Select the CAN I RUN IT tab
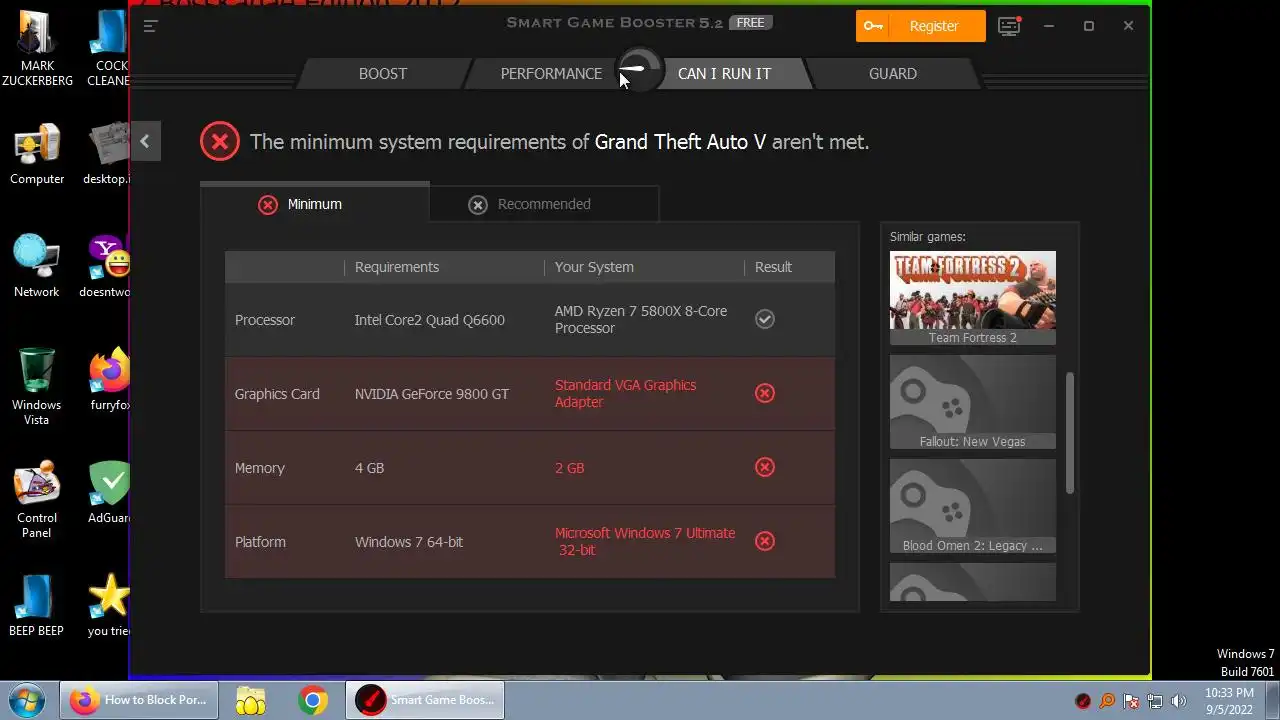Screen dimensions: 1280x720 tap(724, 73)
